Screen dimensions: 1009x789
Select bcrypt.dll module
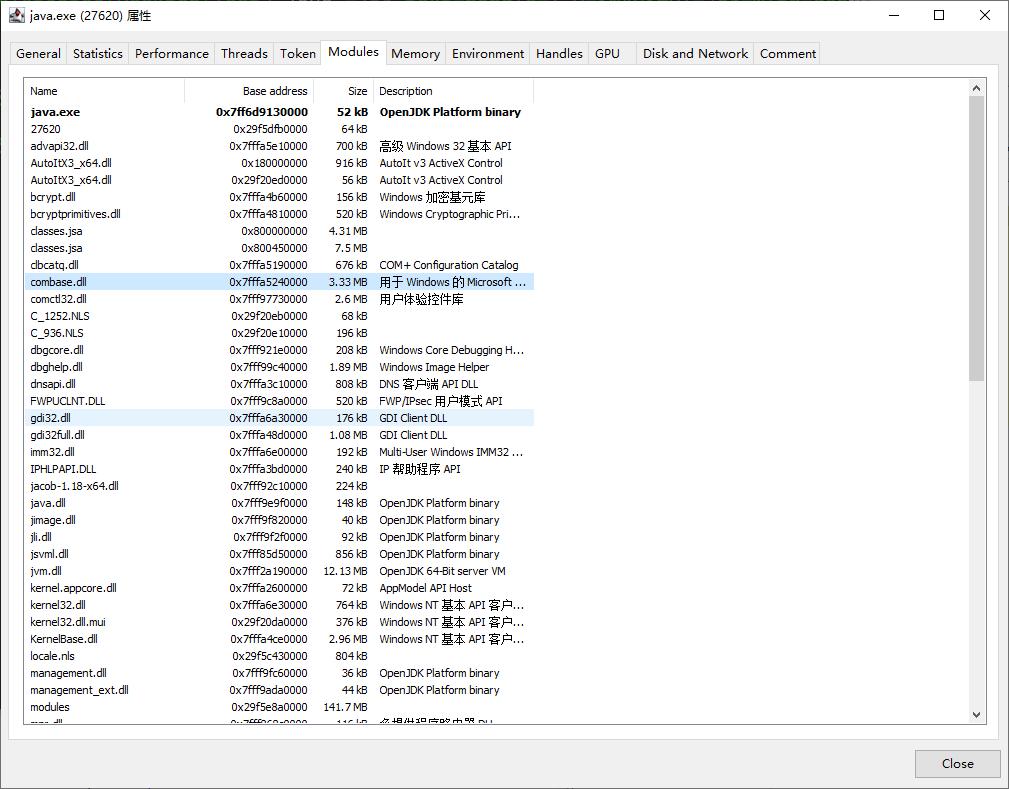279,197
